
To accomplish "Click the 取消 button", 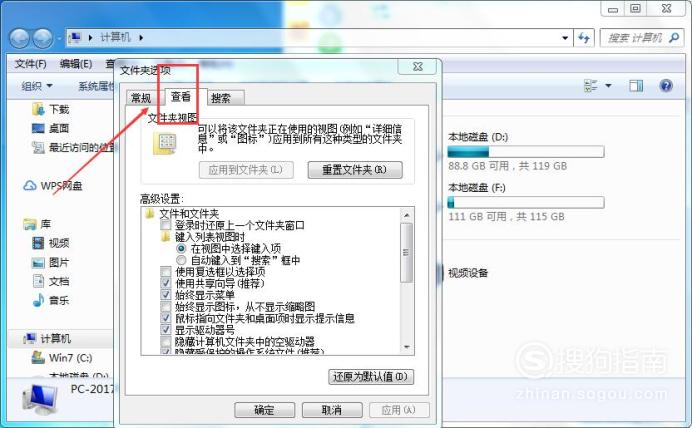I will [x=332, y=410].
